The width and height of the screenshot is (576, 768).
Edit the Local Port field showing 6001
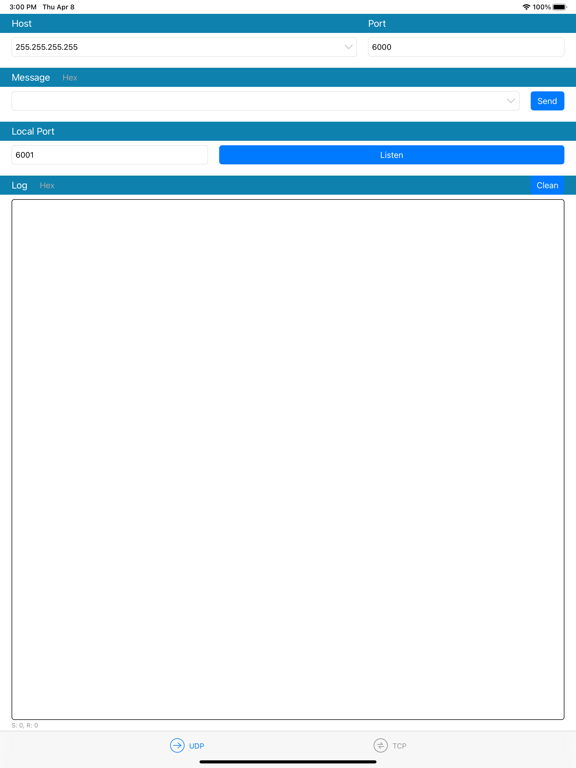(110, 155)
